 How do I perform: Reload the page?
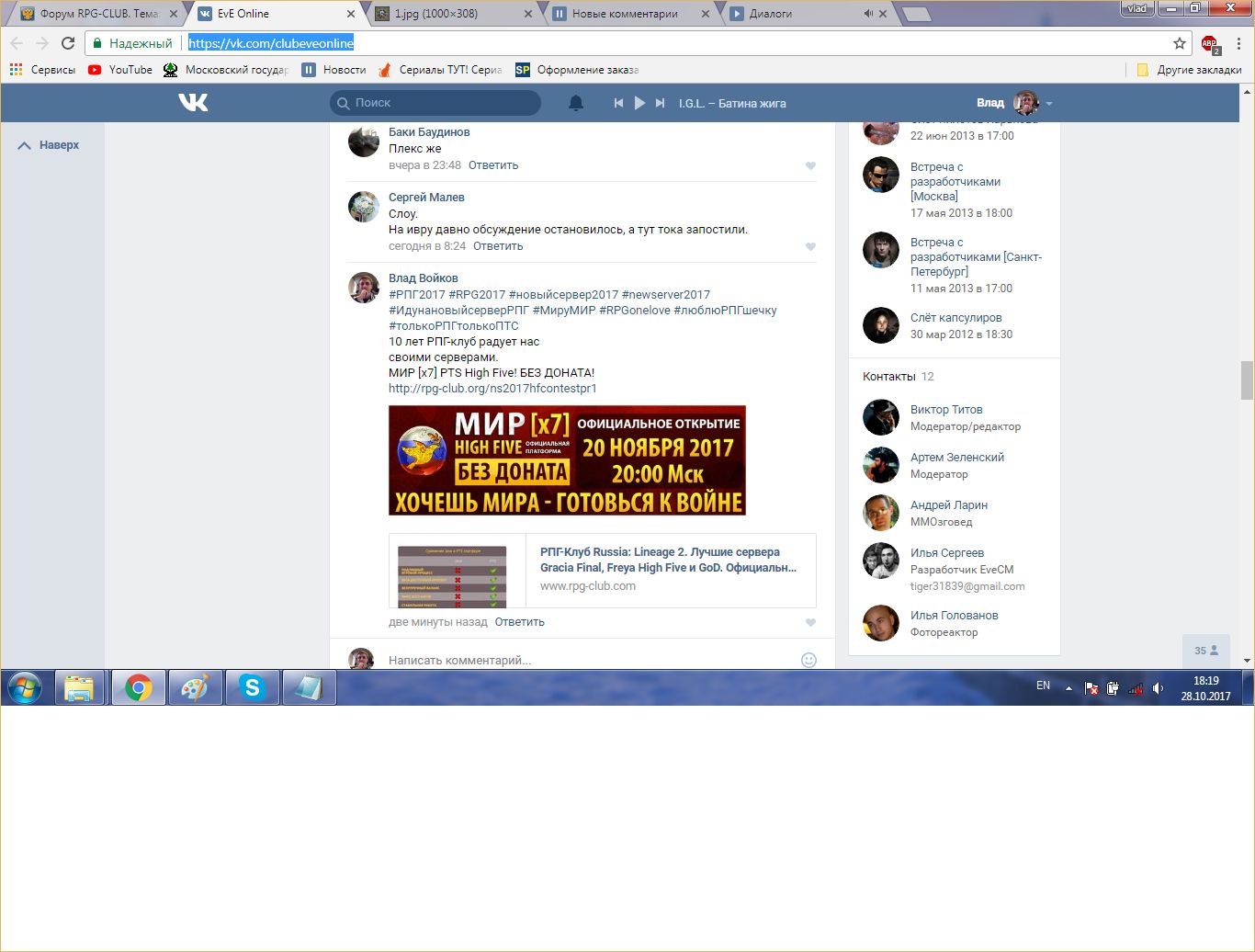[x=68, y=43]
